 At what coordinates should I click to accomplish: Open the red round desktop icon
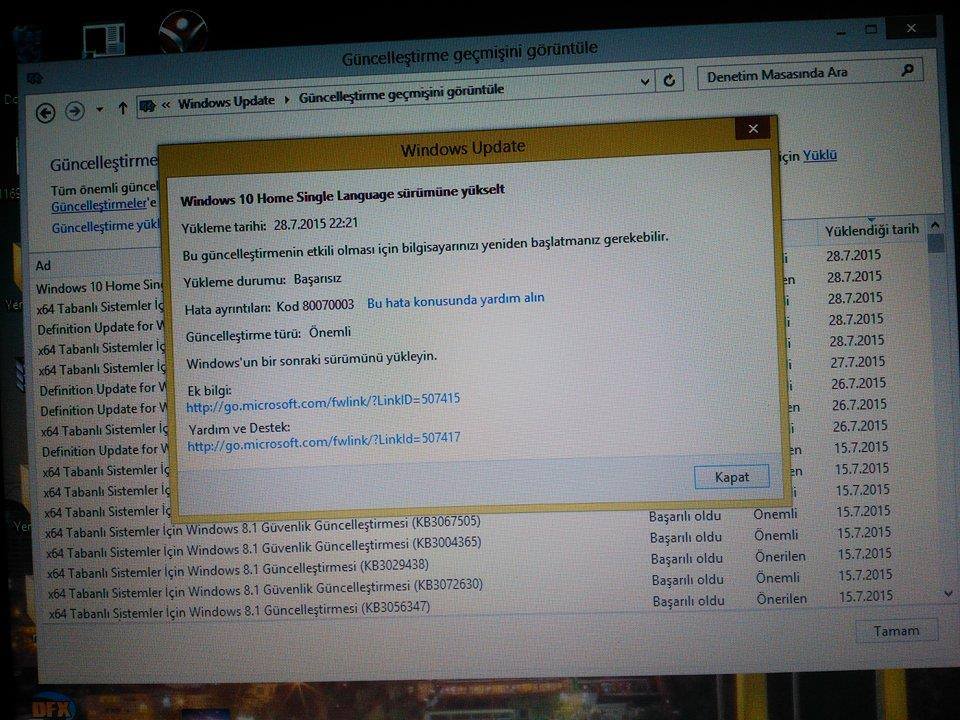(182, 32)
